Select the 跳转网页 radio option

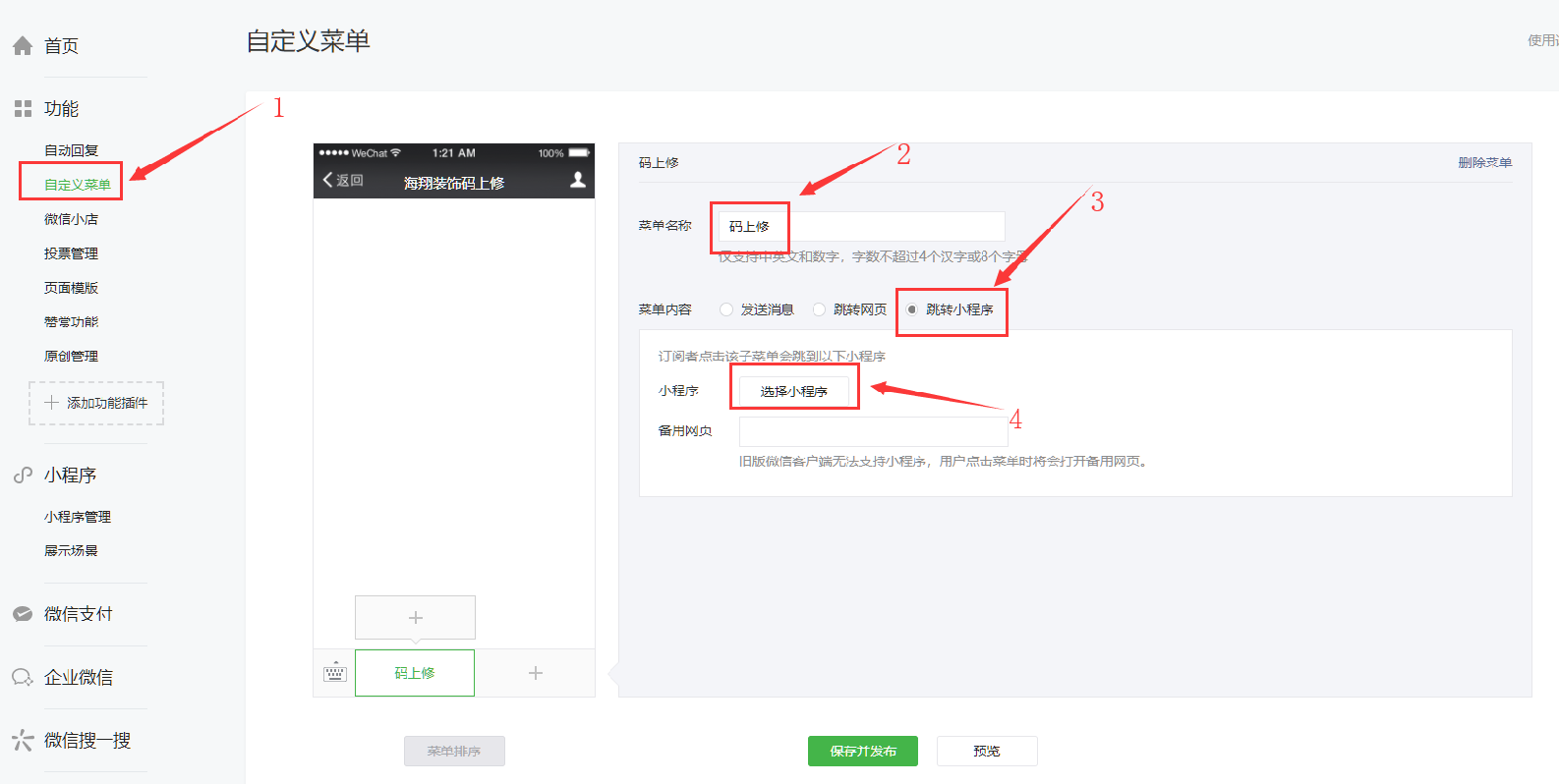[819, 309]
